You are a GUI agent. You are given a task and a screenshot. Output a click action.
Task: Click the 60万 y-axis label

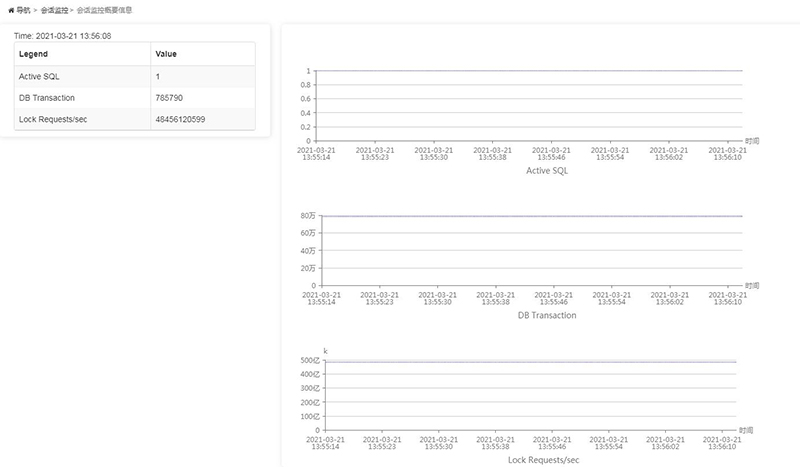click(308, 233)
